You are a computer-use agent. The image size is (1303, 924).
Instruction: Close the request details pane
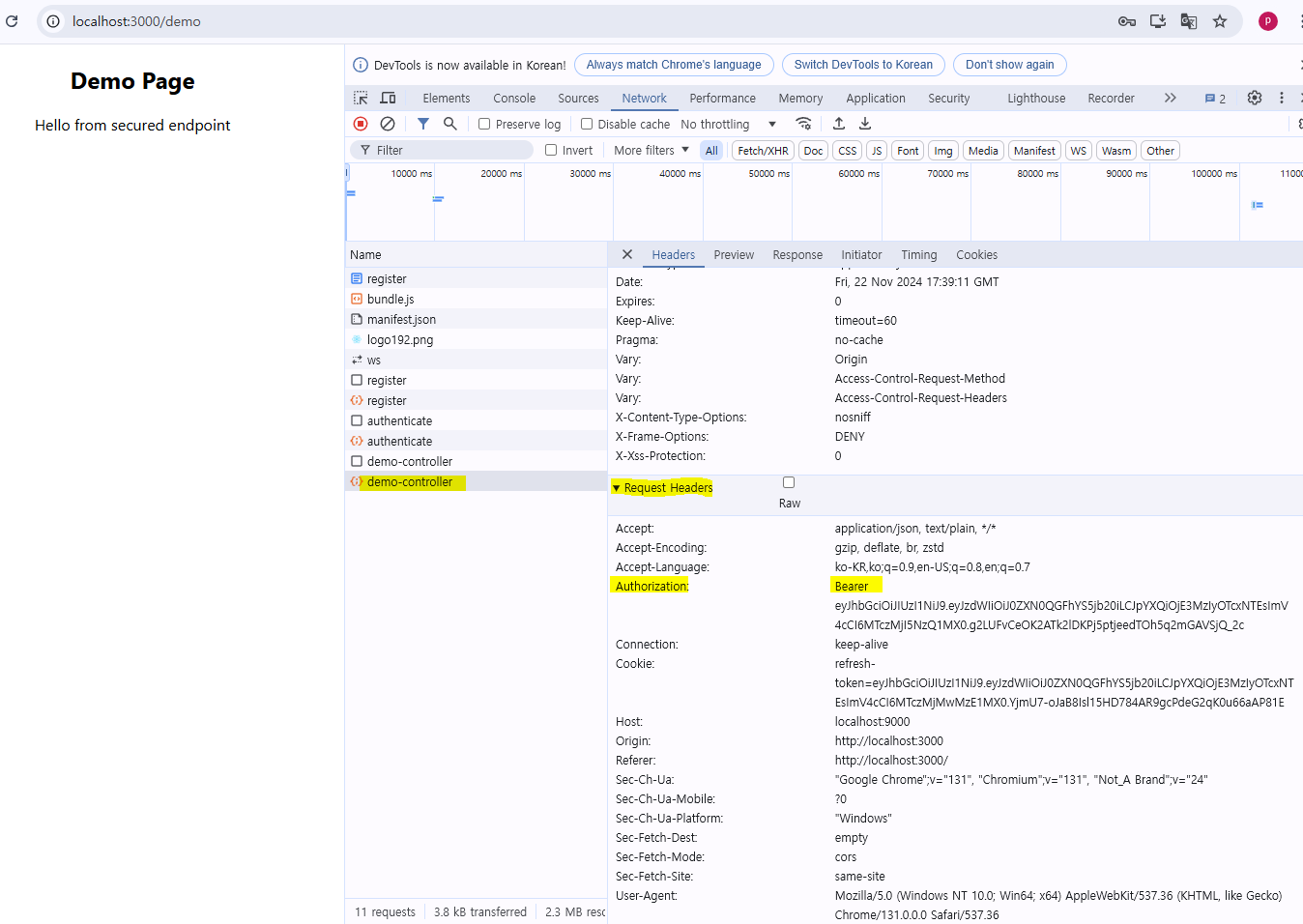pos(627,254)
